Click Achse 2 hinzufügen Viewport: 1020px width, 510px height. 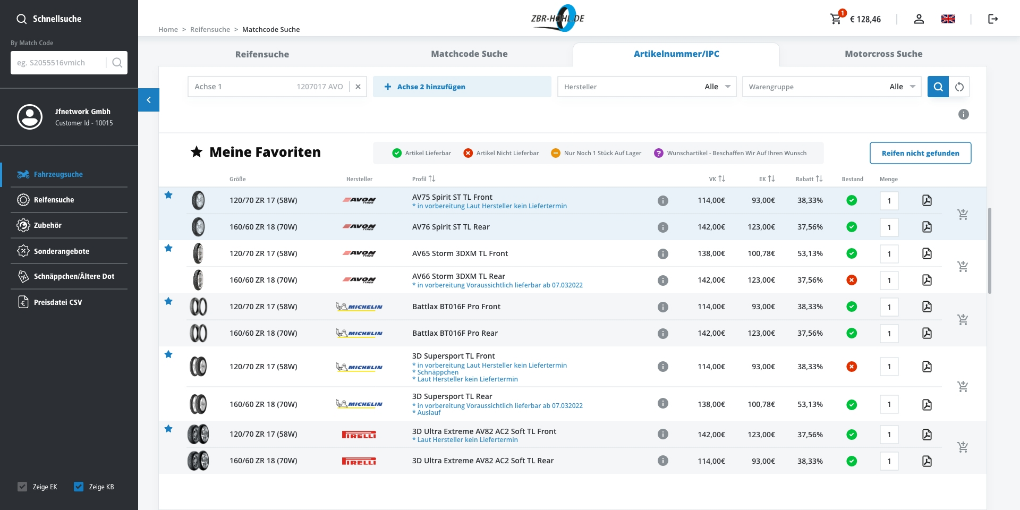tap(462, 87)
